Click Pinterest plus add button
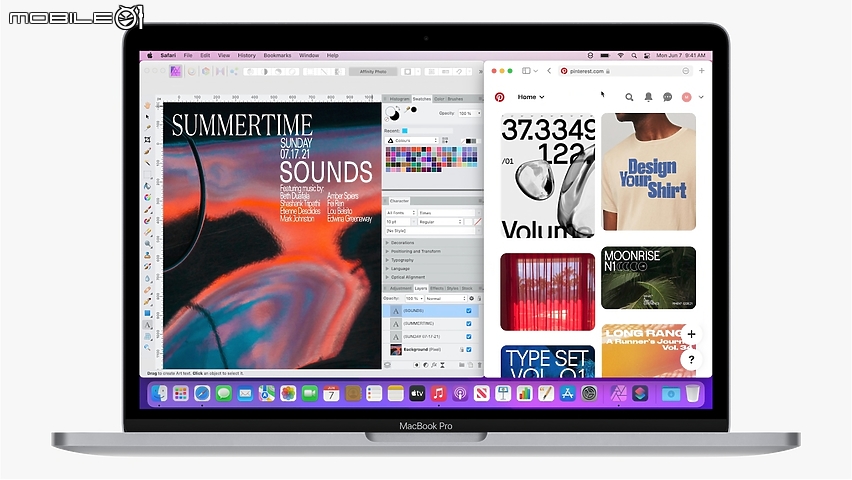This screenshot has width=852, height=480. point(691,334)
